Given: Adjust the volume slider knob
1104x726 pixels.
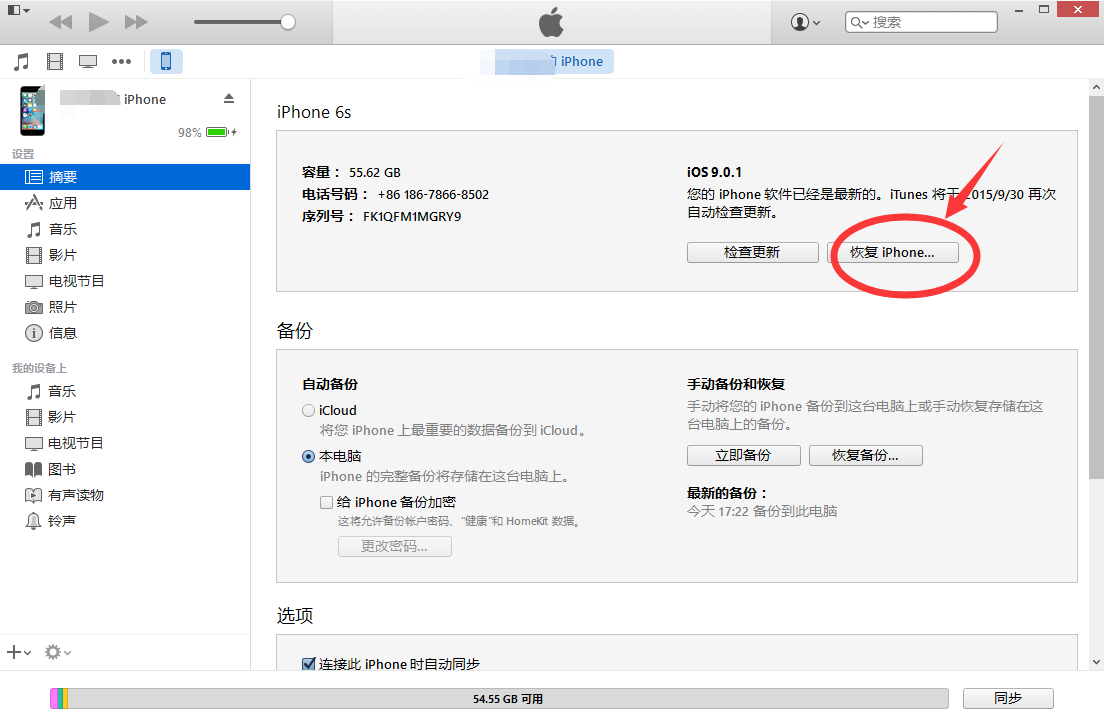Looking at the screenshot, I should [x=288, y=22].
